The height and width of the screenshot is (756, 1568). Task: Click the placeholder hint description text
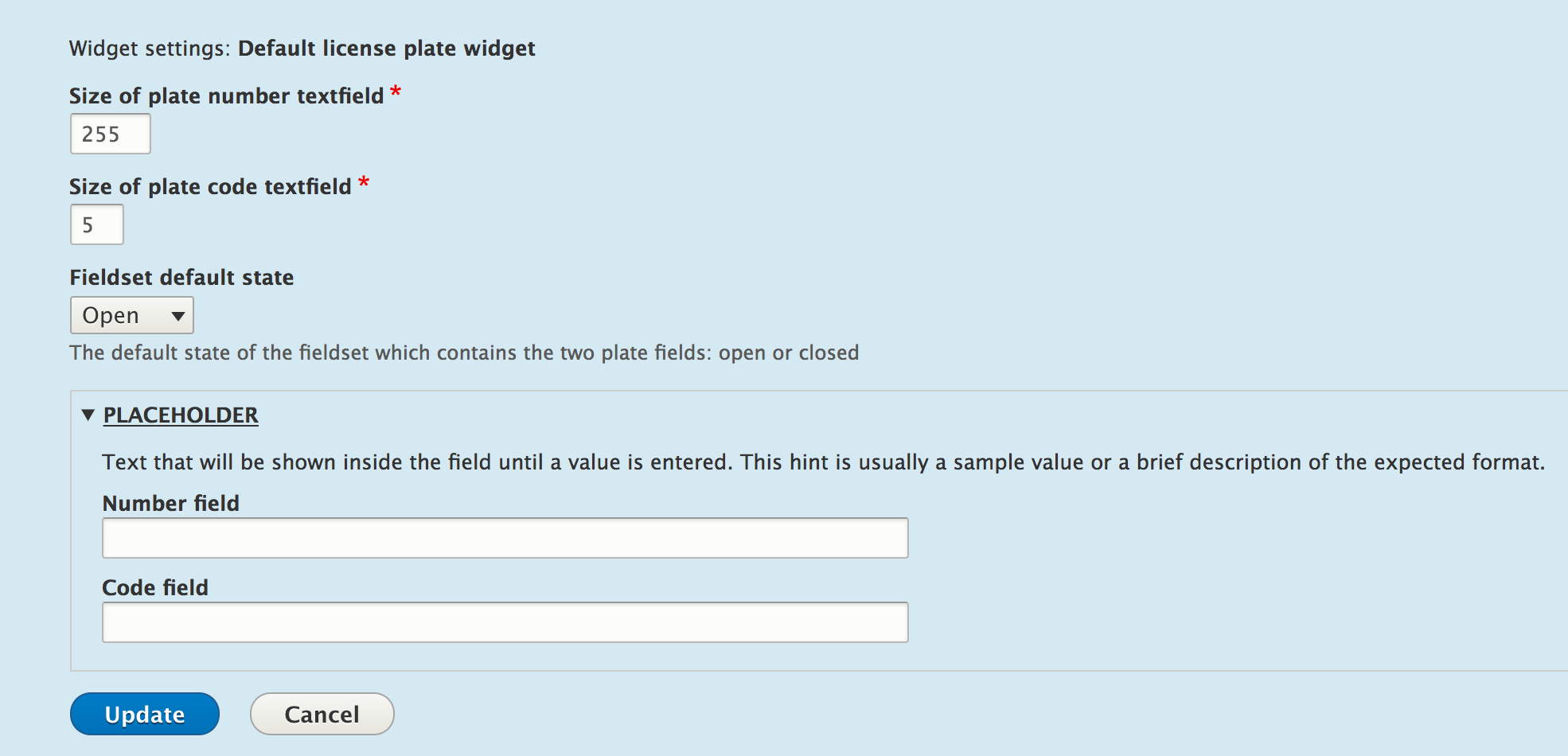pos(823,462)
